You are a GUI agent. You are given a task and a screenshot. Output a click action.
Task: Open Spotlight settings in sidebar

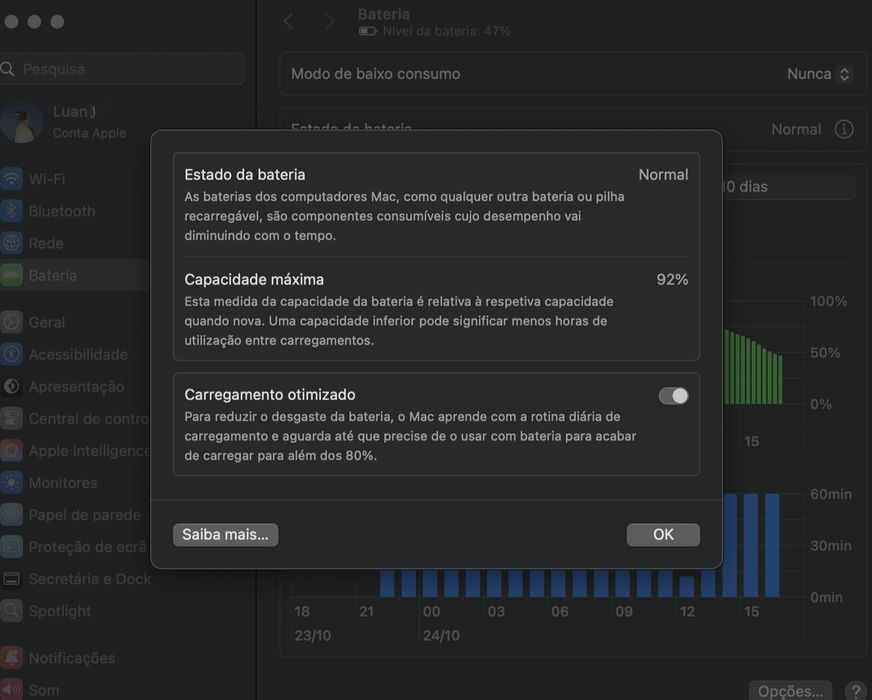pyautogui.click(x=46, y=611)
